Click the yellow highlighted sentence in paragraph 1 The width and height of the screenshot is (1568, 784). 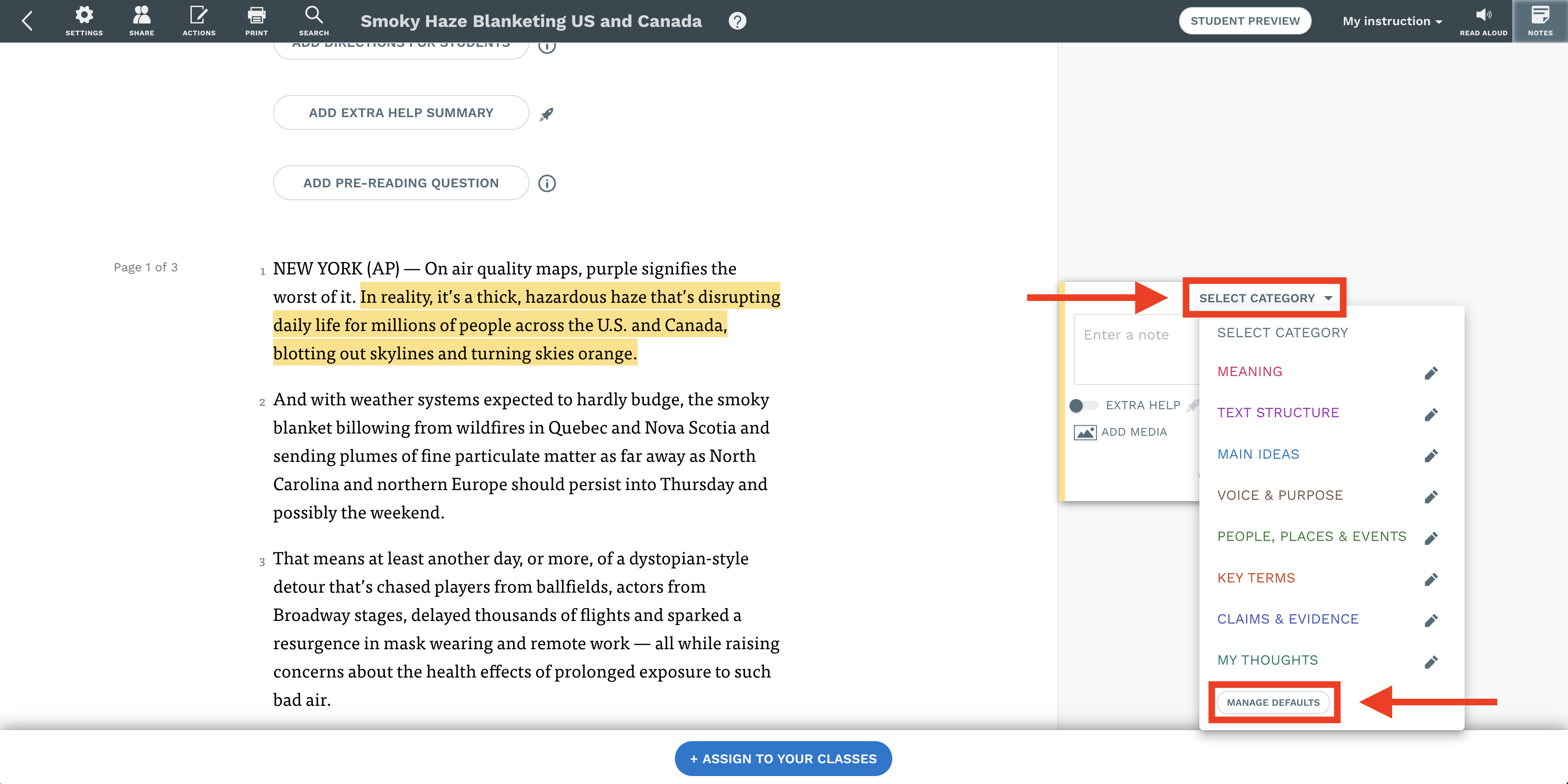(526, 325)
